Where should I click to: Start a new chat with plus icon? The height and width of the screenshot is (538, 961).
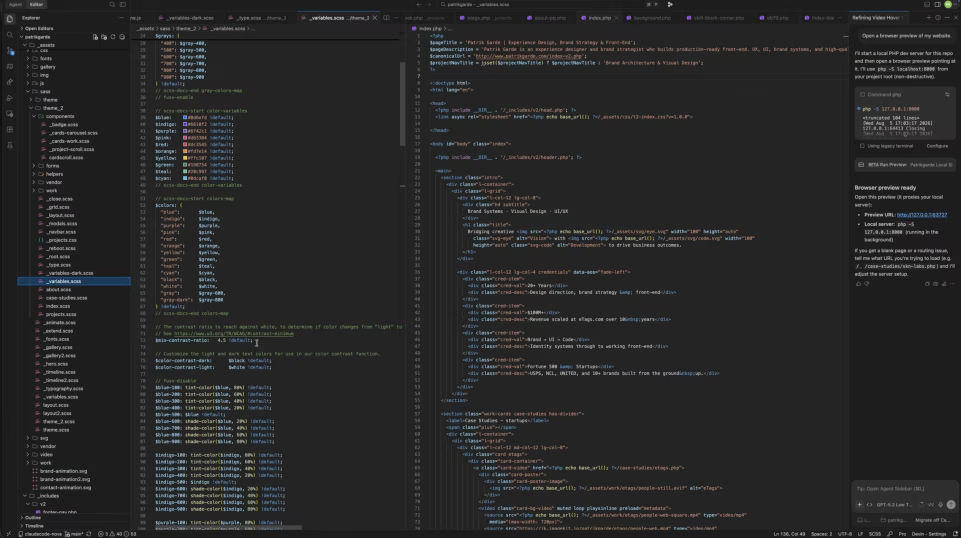[929, 18]
